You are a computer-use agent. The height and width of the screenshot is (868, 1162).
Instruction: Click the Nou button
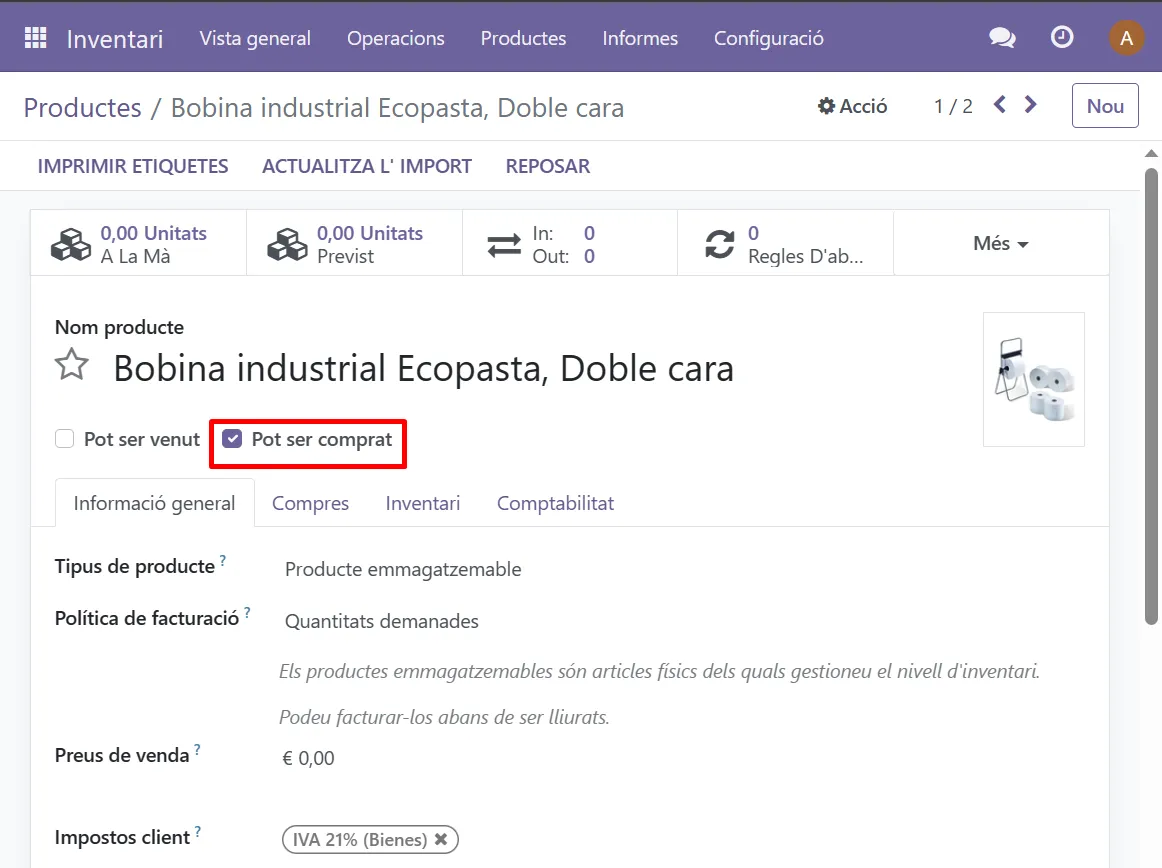[1105, 106]
